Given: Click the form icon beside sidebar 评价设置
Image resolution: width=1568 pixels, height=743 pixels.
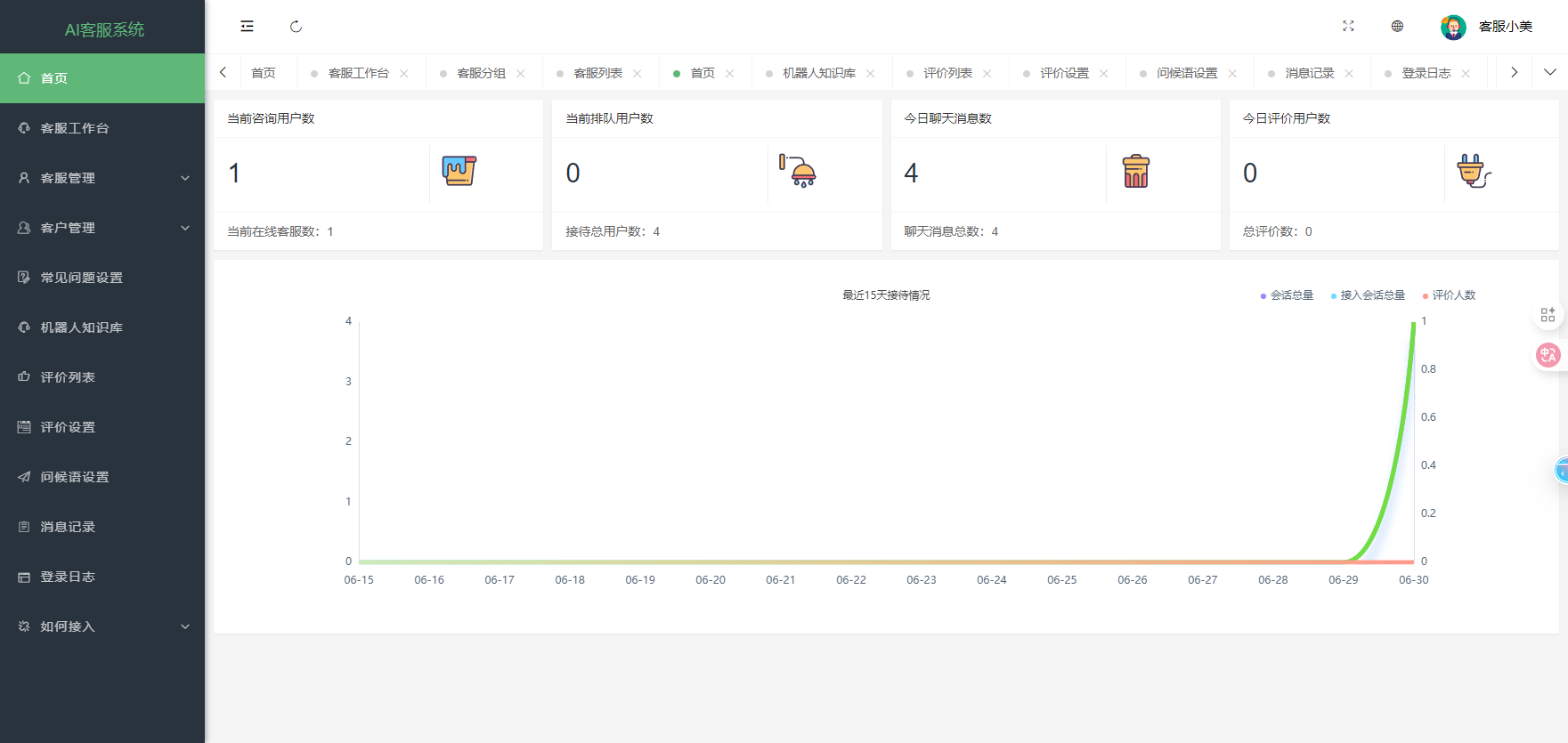Looking at the screenshot, I should pos(24,427).
